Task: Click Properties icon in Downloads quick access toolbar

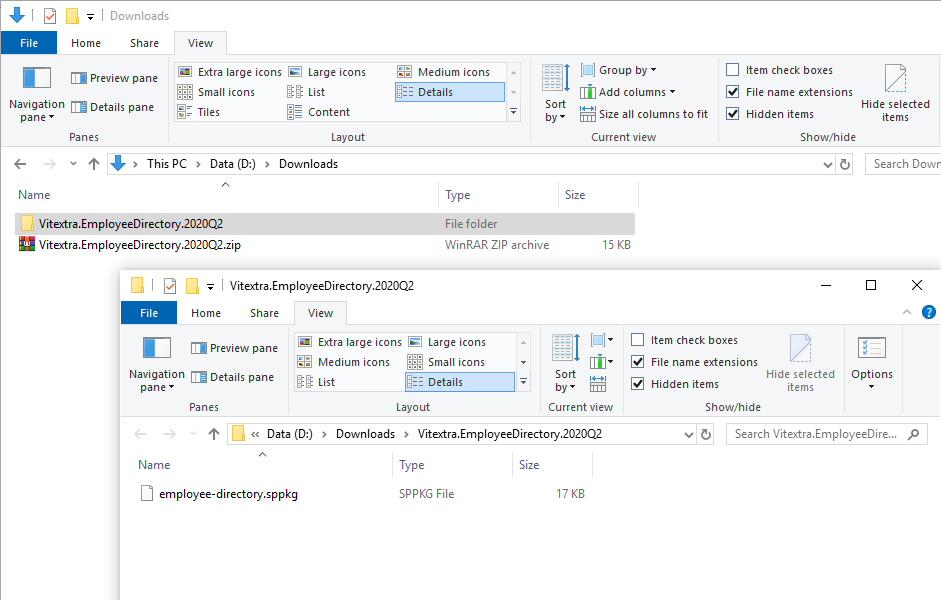Action: click(x=50, y=16)
